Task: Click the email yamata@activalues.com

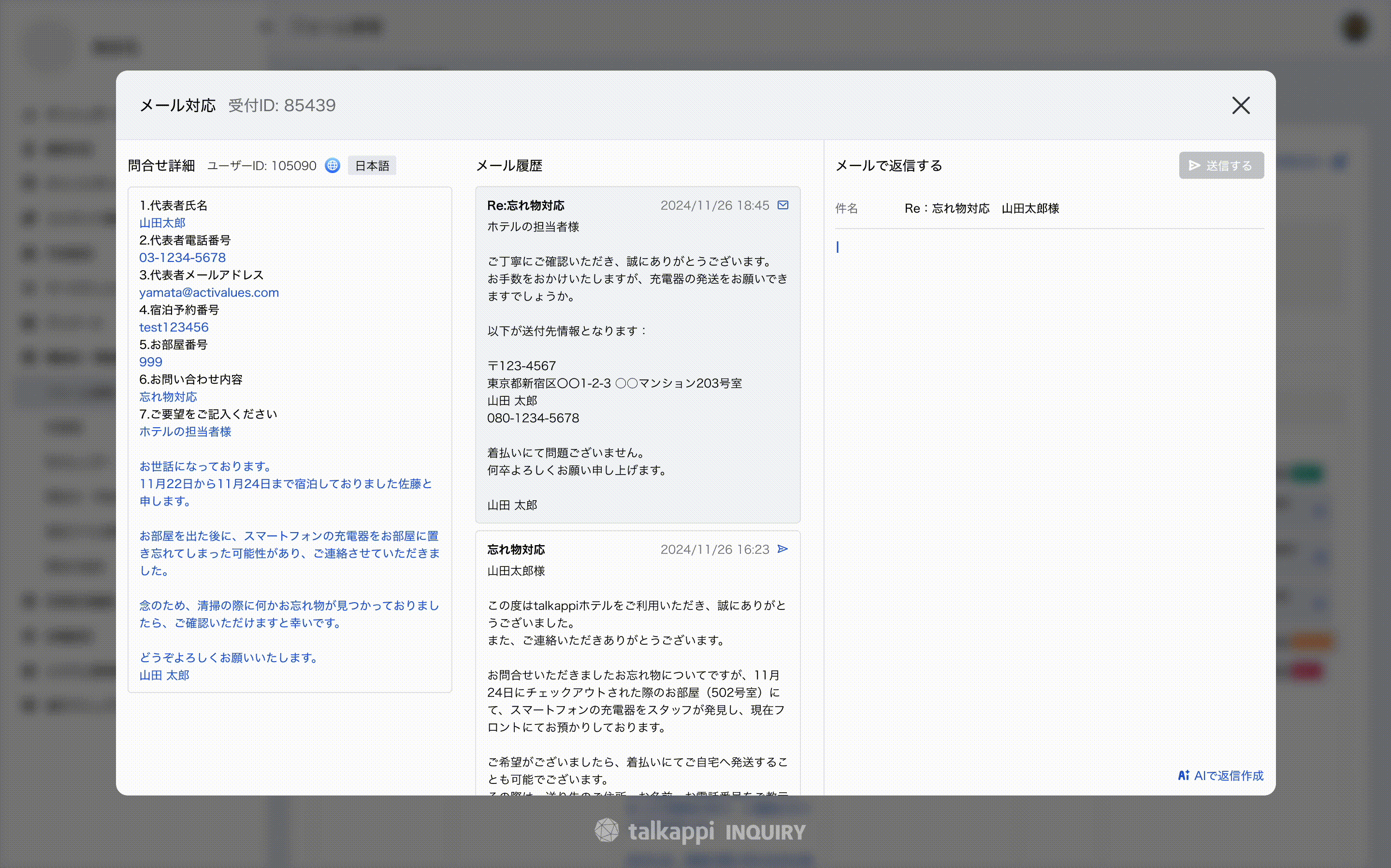Action: pos(209,292)
